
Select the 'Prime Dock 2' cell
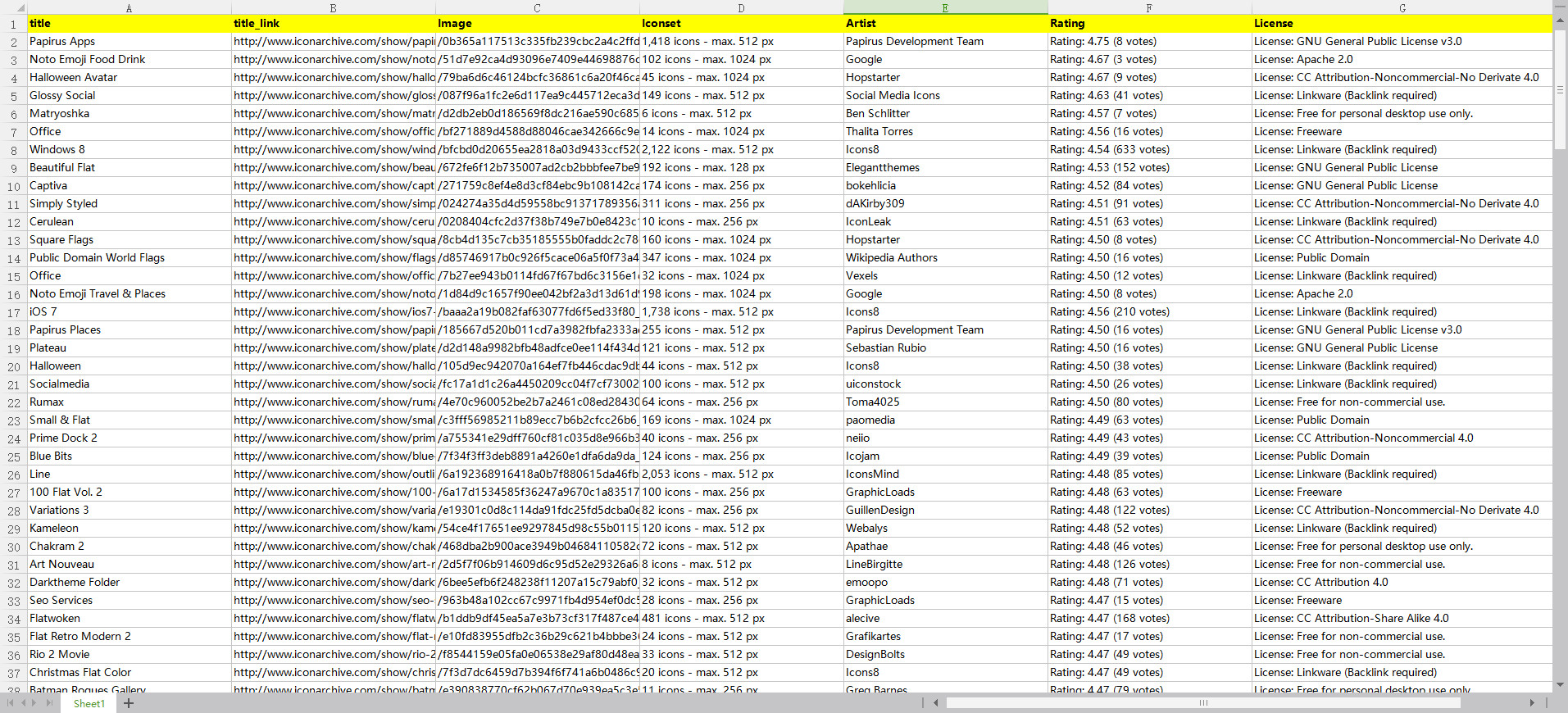tap(129, 438)
